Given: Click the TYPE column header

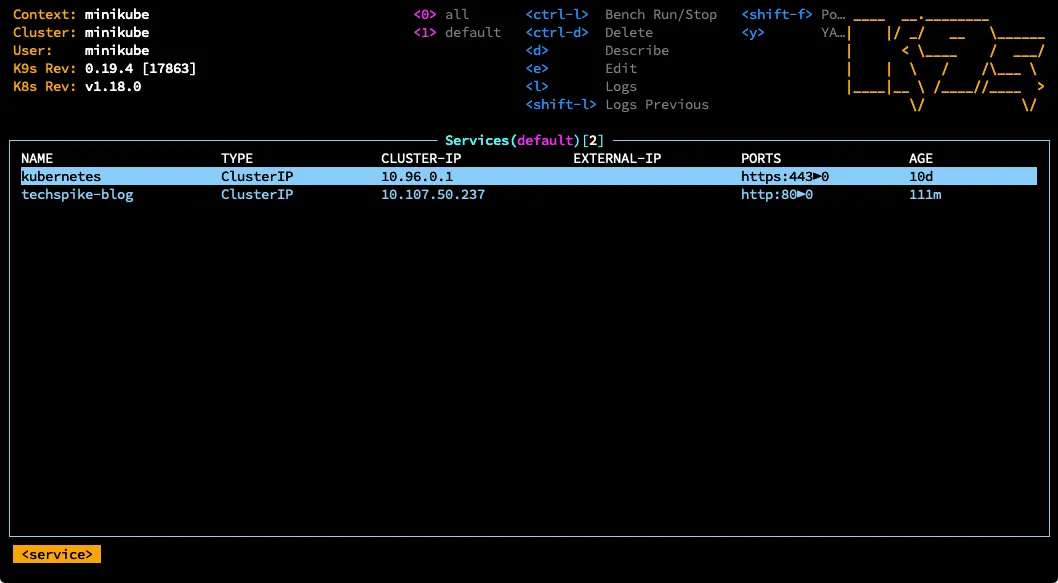Looking at the screenshot, I should pyautogui.click(x=237, y=159).
